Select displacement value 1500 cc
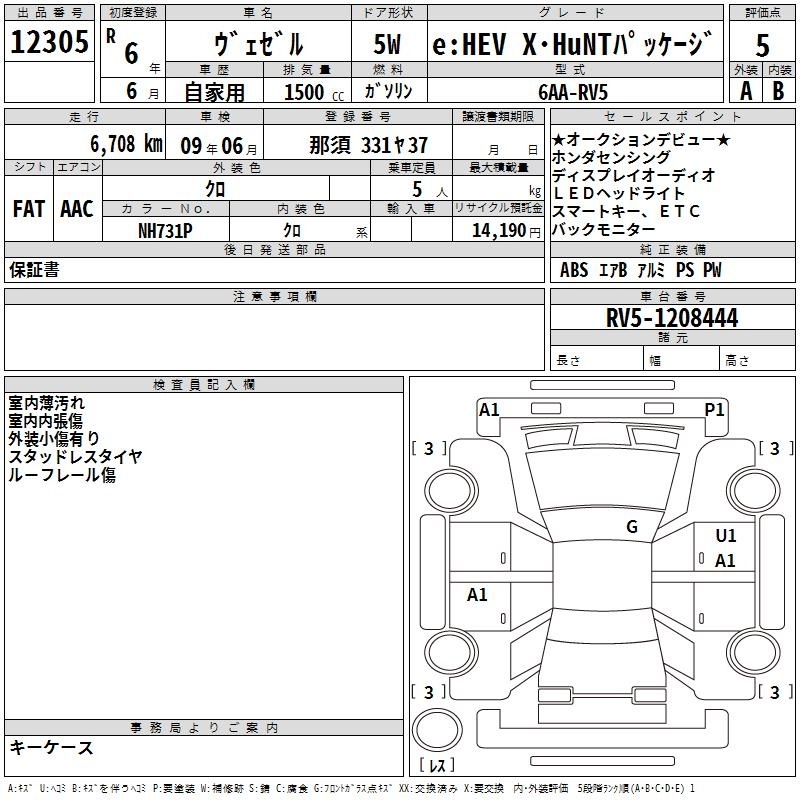The width and height of the screenshot is (800, 800). click(x=314, y=92)
